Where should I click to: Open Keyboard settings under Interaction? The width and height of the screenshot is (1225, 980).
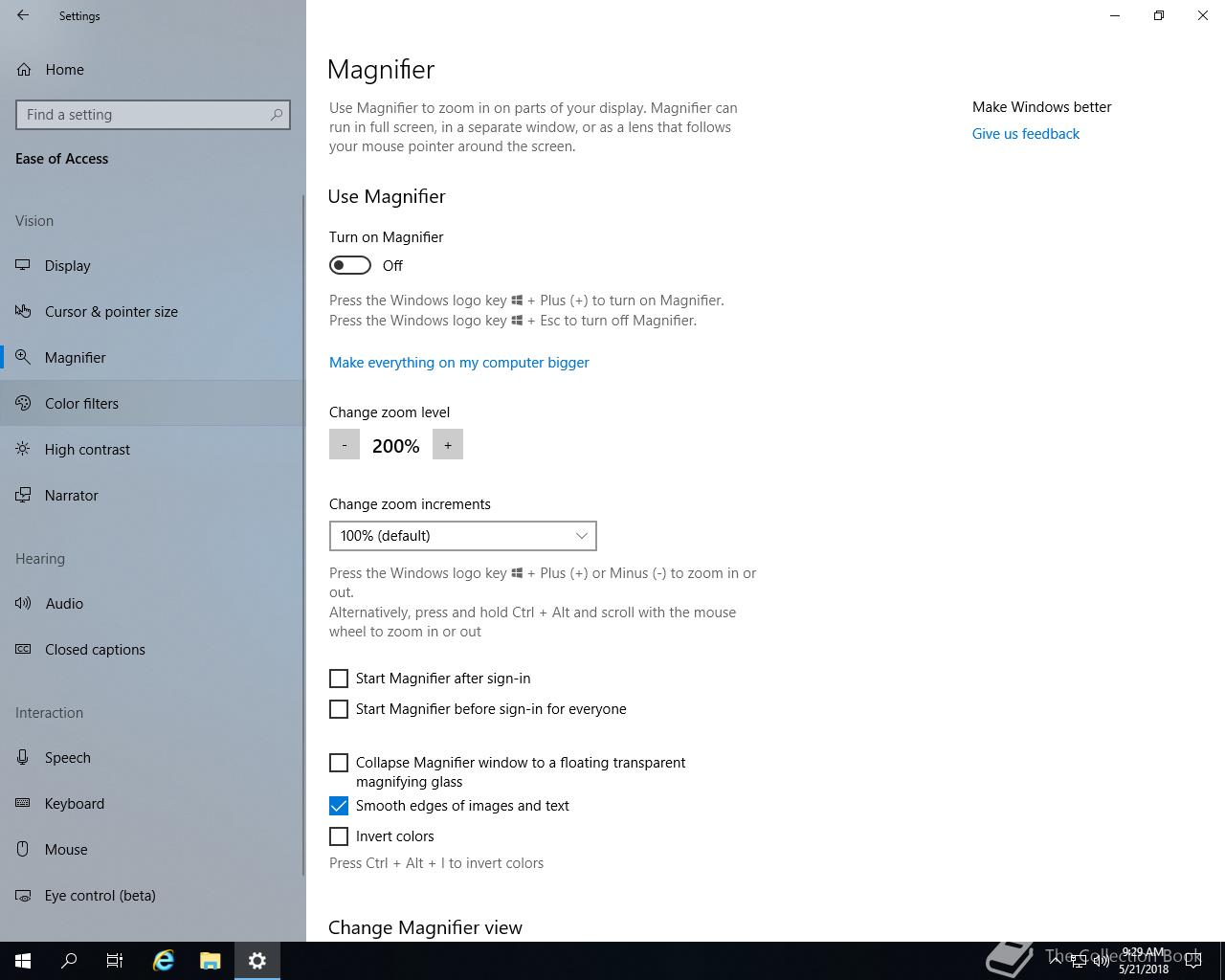(153, 803)
